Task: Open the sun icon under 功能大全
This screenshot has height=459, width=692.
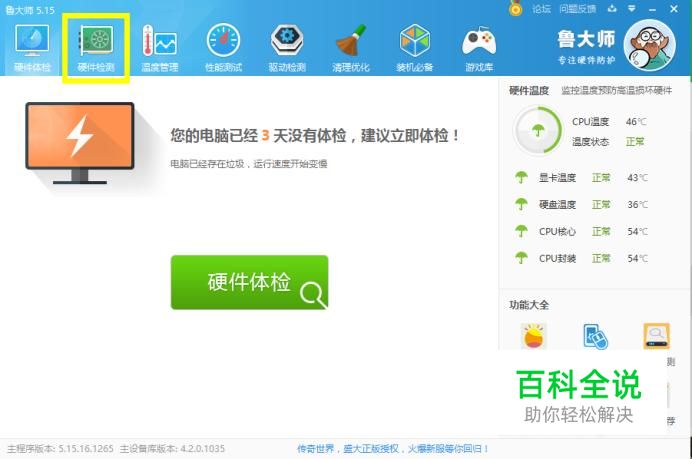Action: click(x=534, y=336)
